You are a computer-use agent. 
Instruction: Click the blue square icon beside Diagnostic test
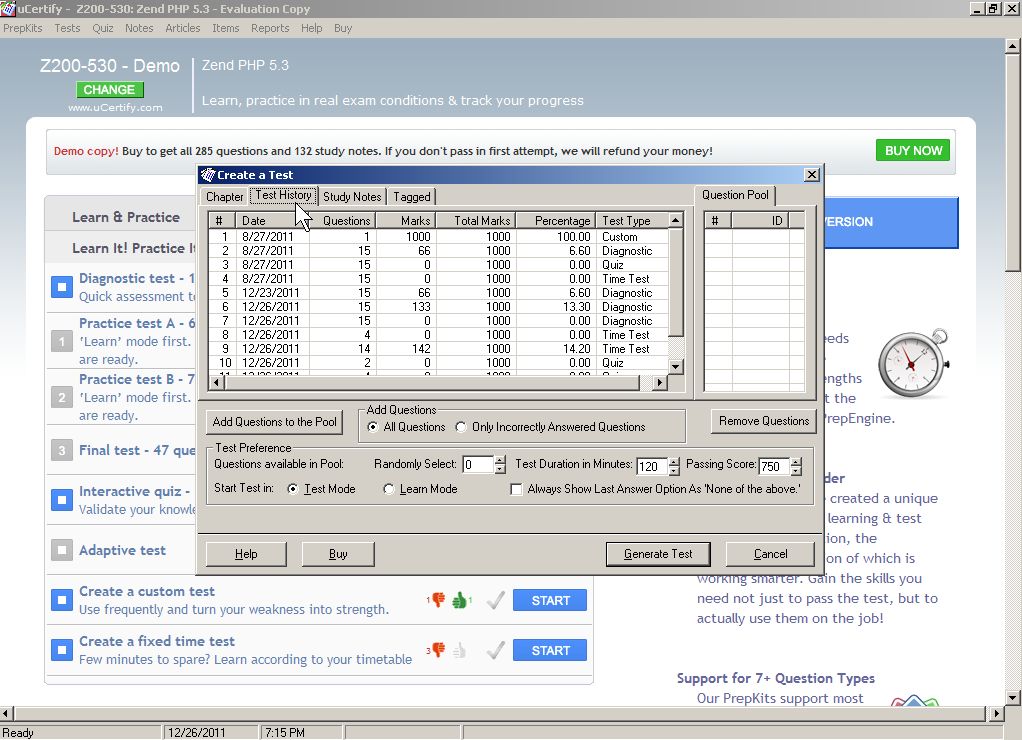[x=62, y=286]
